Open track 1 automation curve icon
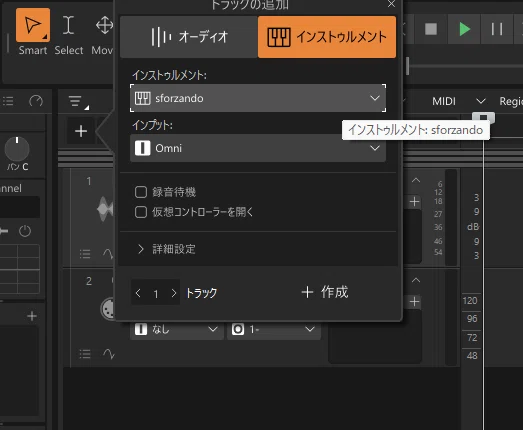Viewport: 523px width, 430px height. coord(108,254)
